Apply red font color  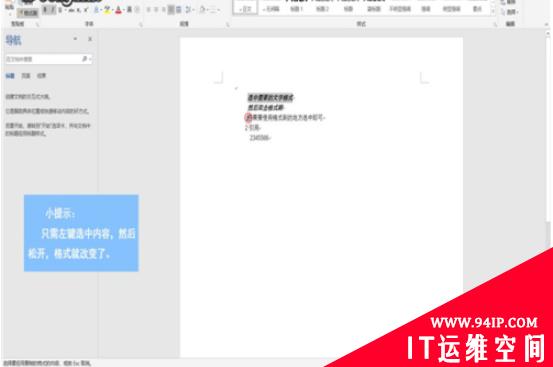(118, 10)
